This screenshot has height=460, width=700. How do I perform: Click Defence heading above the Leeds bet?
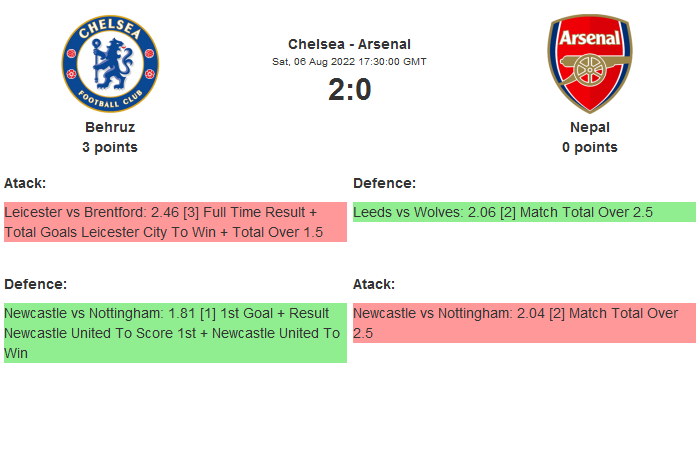pyautogui.click(x=385, y=183)
